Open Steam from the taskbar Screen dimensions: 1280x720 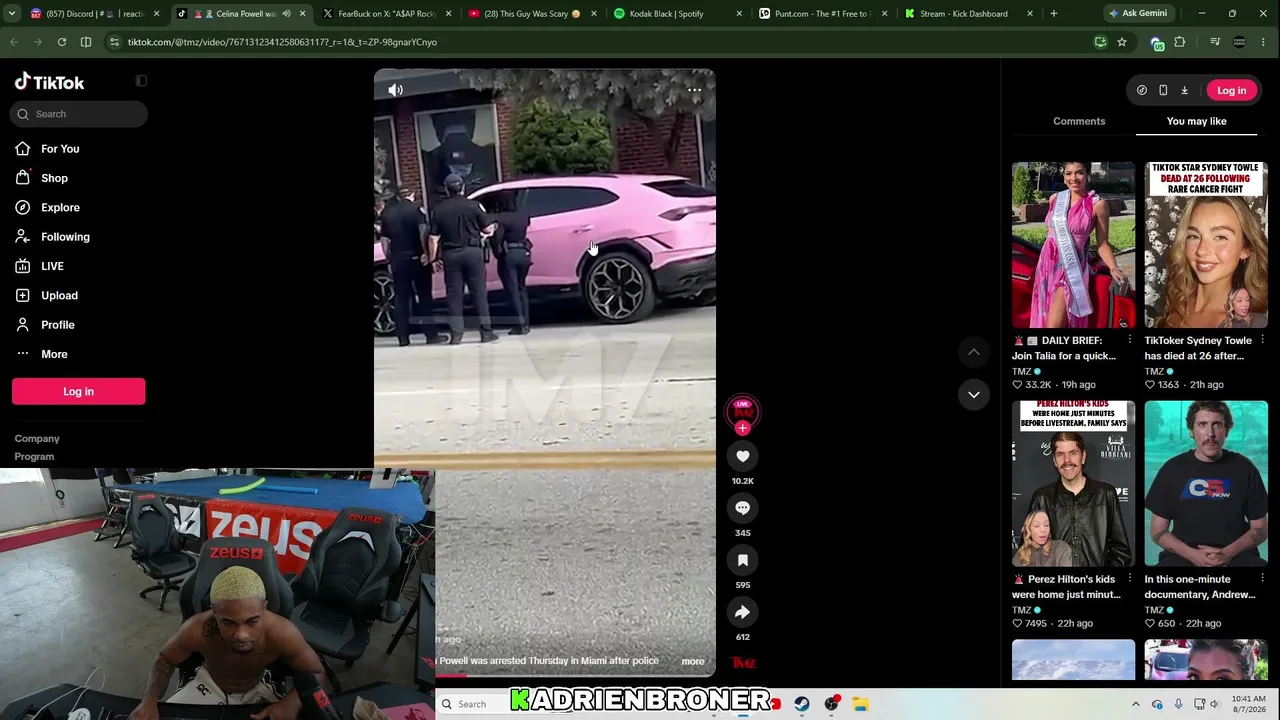(802, 704)
